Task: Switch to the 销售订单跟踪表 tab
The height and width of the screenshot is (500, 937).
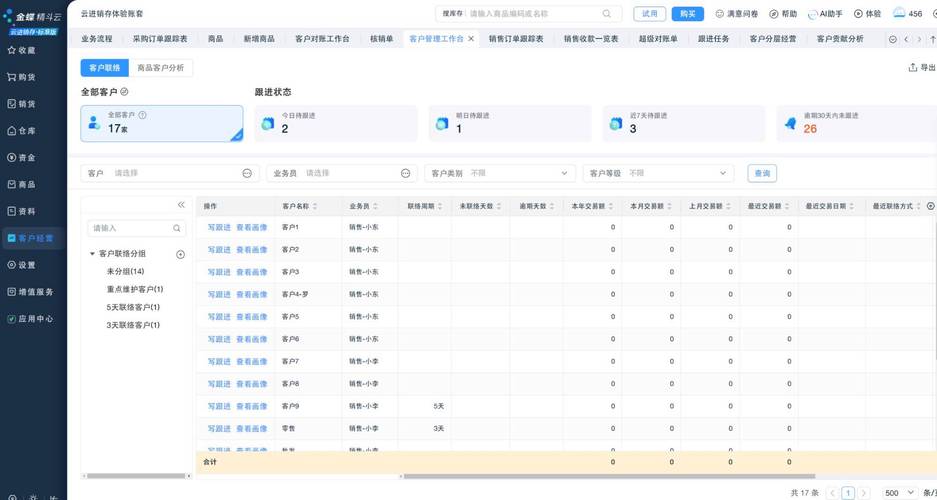Action: click(516, 39)
